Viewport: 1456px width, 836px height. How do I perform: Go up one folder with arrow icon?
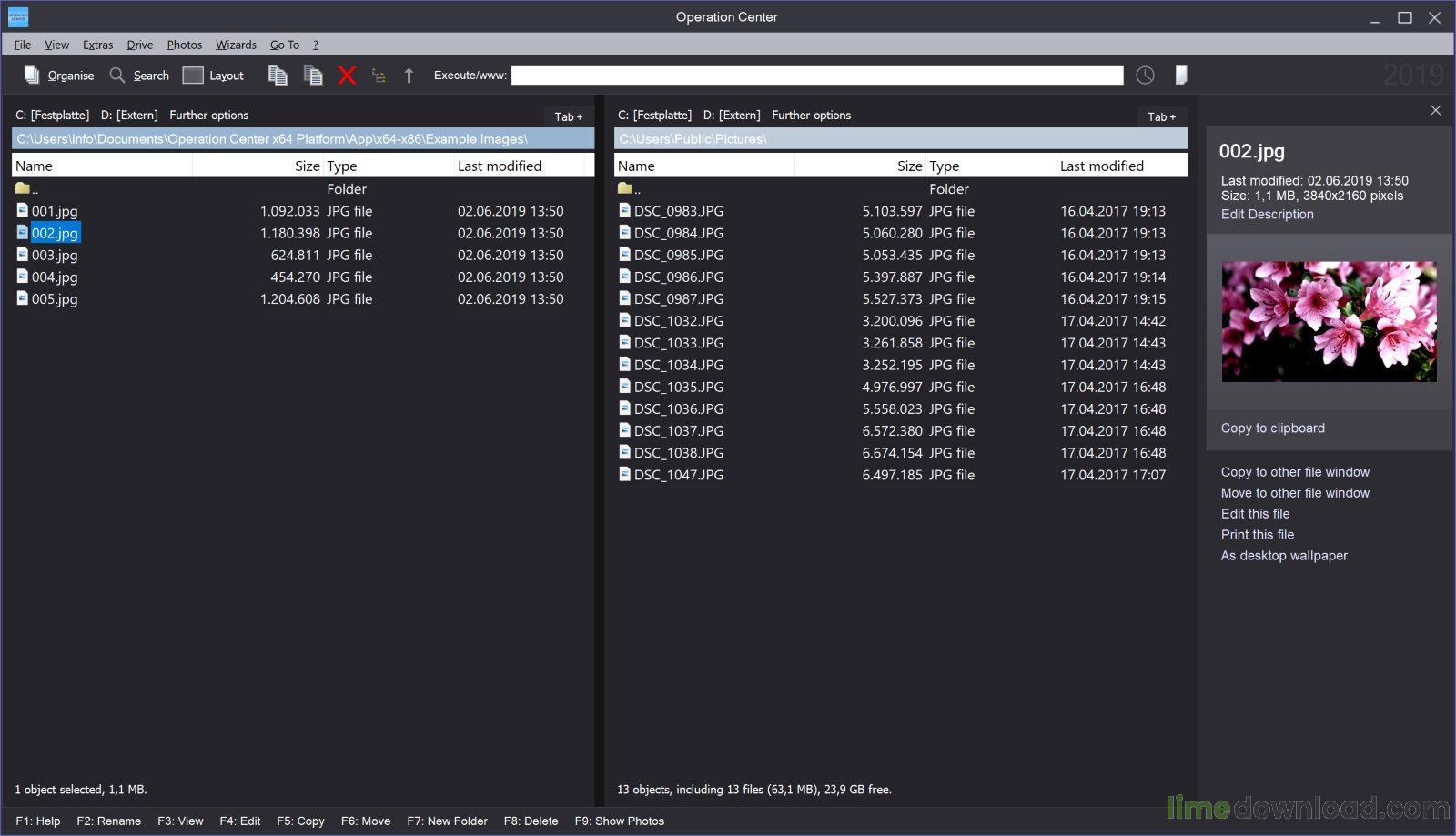409,76
